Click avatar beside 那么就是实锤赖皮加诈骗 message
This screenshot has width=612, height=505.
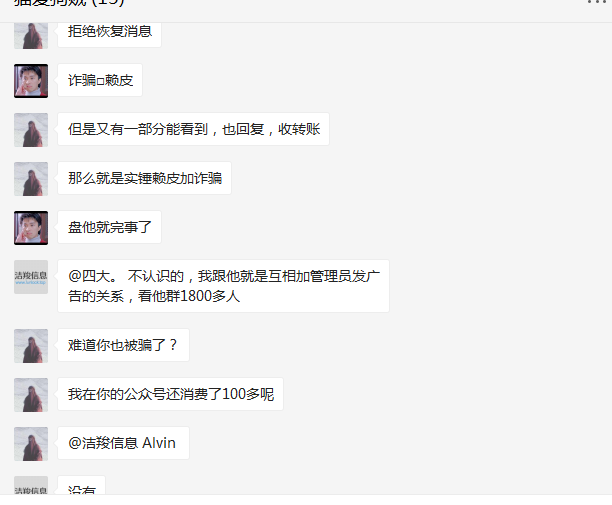pos(31,179)
